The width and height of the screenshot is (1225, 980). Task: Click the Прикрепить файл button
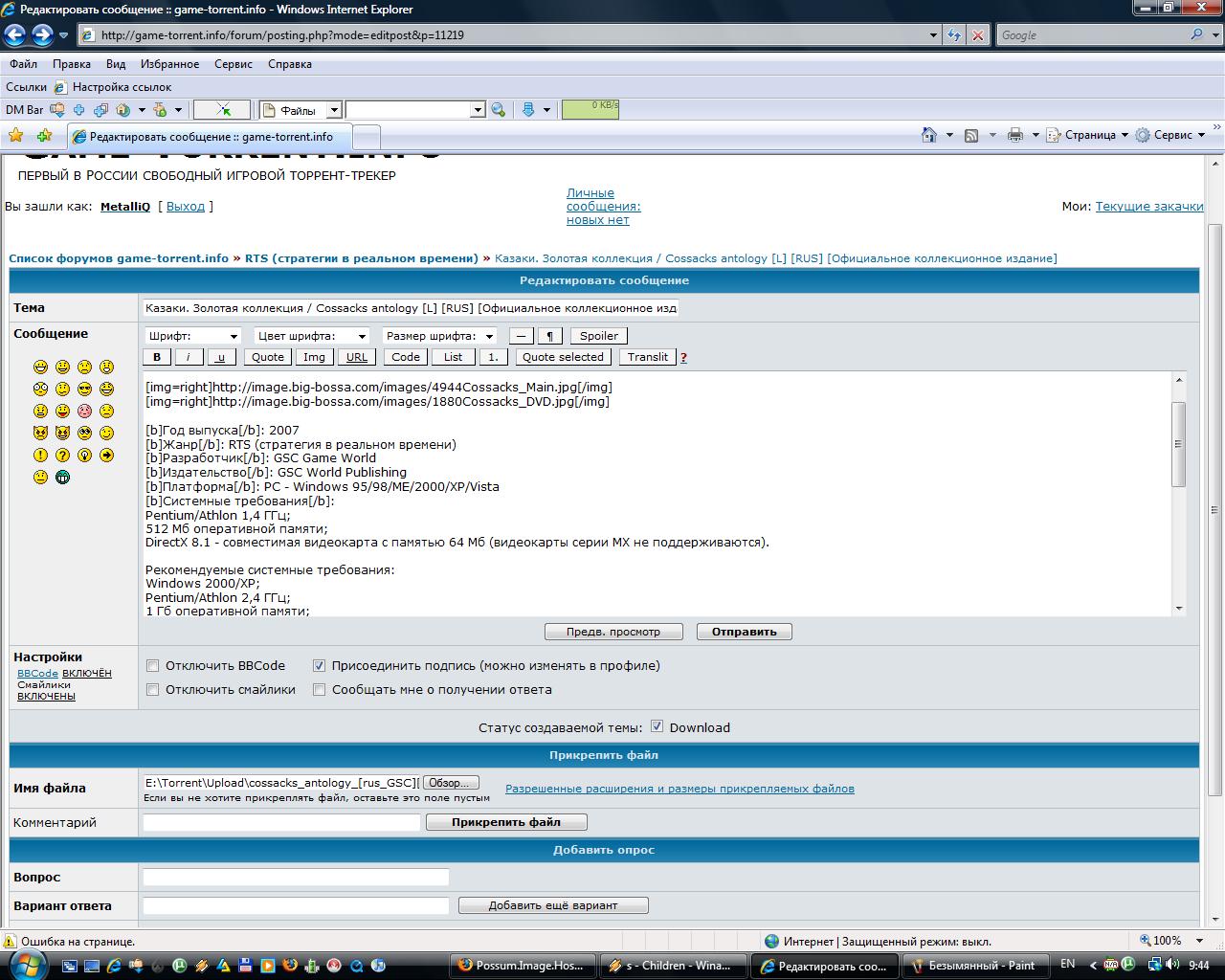[x=506, y=822]
